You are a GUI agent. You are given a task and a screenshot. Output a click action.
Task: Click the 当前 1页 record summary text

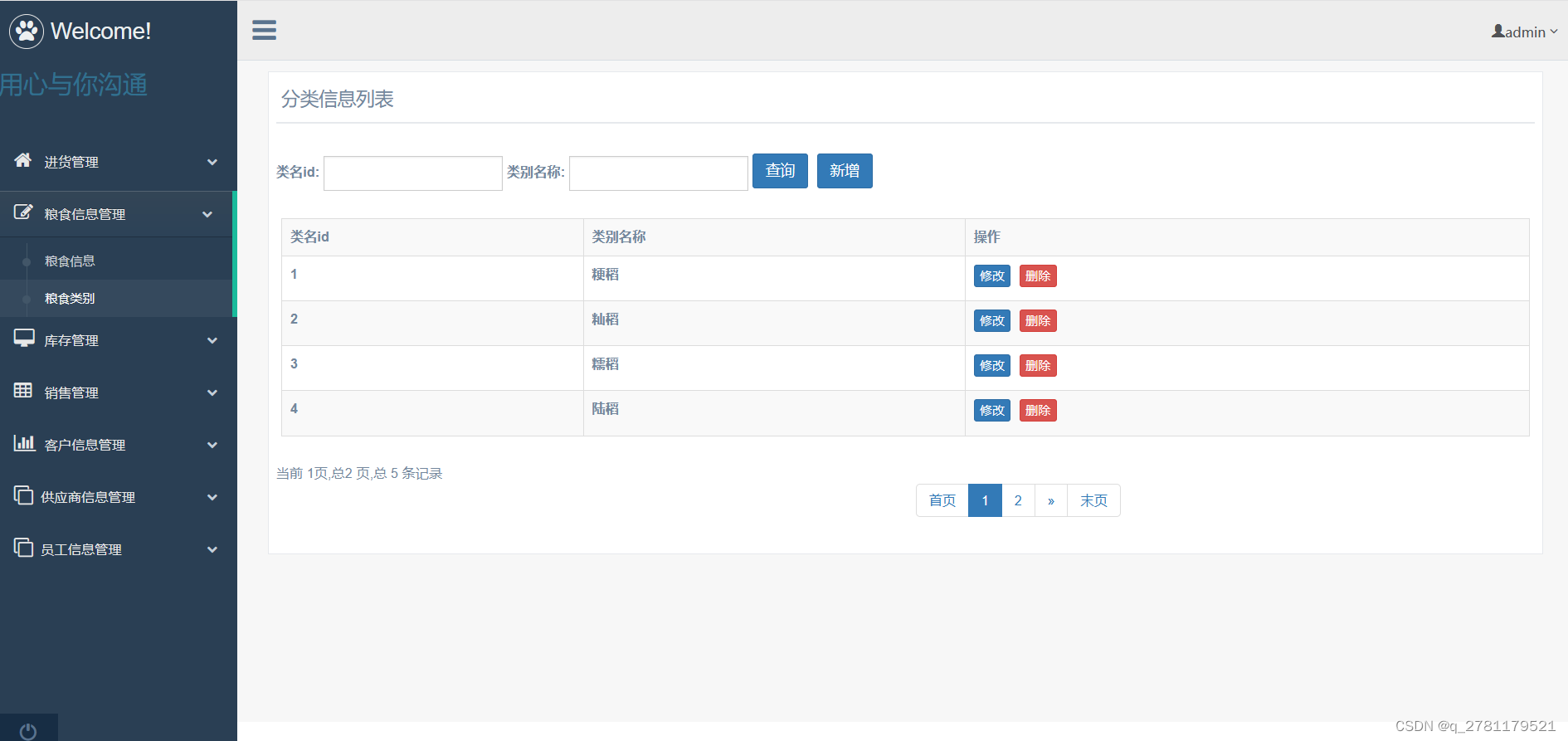point(359,474)
